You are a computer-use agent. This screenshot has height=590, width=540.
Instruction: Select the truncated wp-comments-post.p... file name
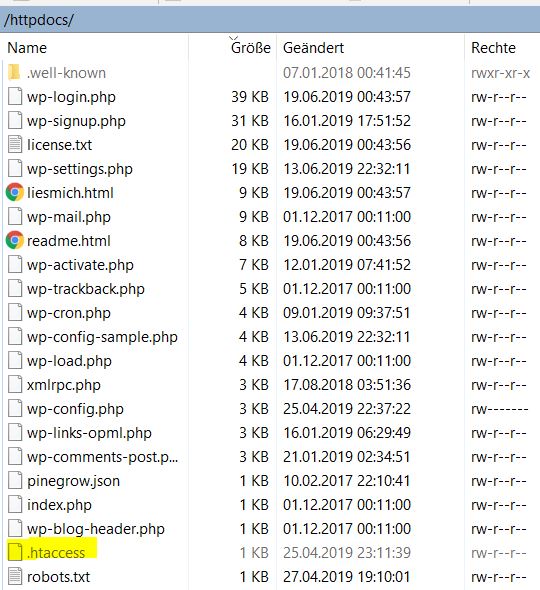pos(102,458)
